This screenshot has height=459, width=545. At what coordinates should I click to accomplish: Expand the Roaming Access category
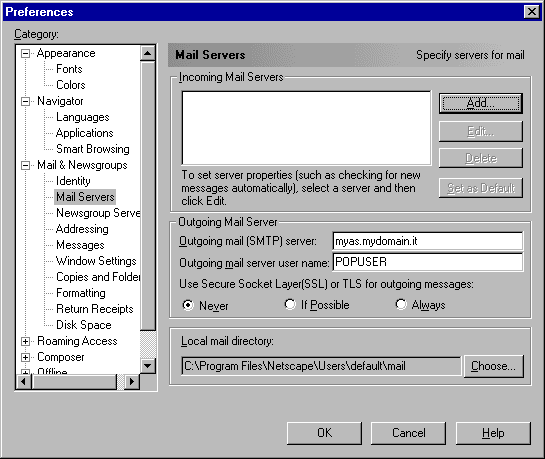pyautogui.click(x=25, y=341)
